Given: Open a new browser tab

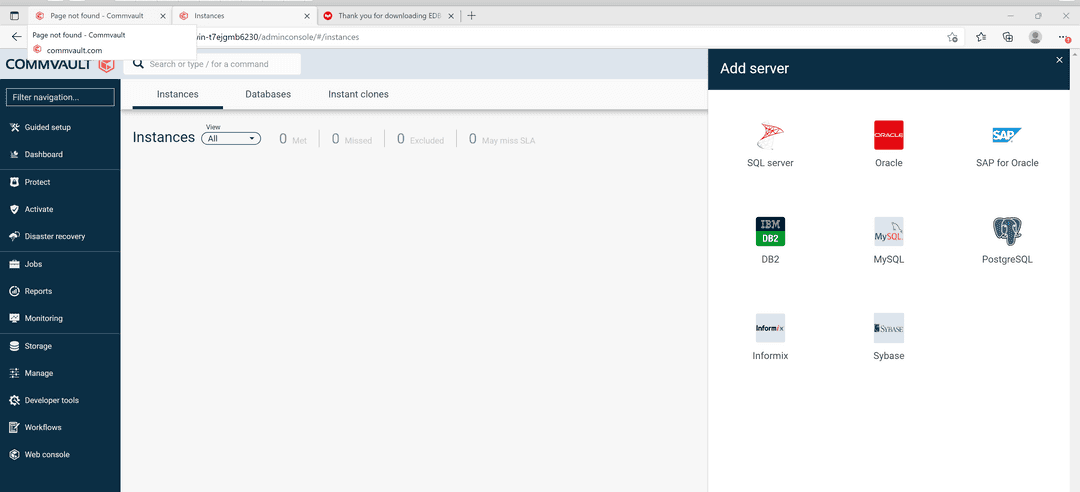Looking at the screenshot, I should 472,16.
